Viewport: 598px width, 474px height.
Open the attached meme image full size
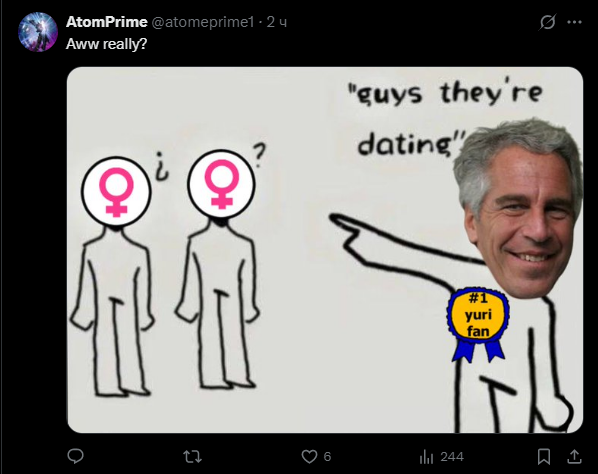[325, 250]
